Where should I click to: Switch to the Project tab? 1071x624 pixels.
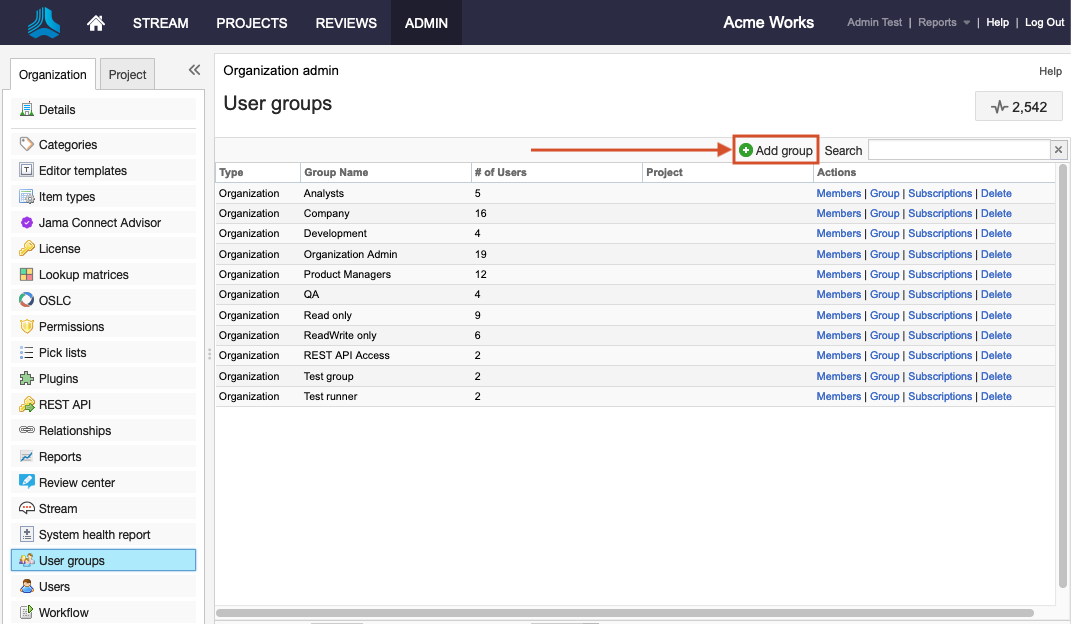[127, 75]
